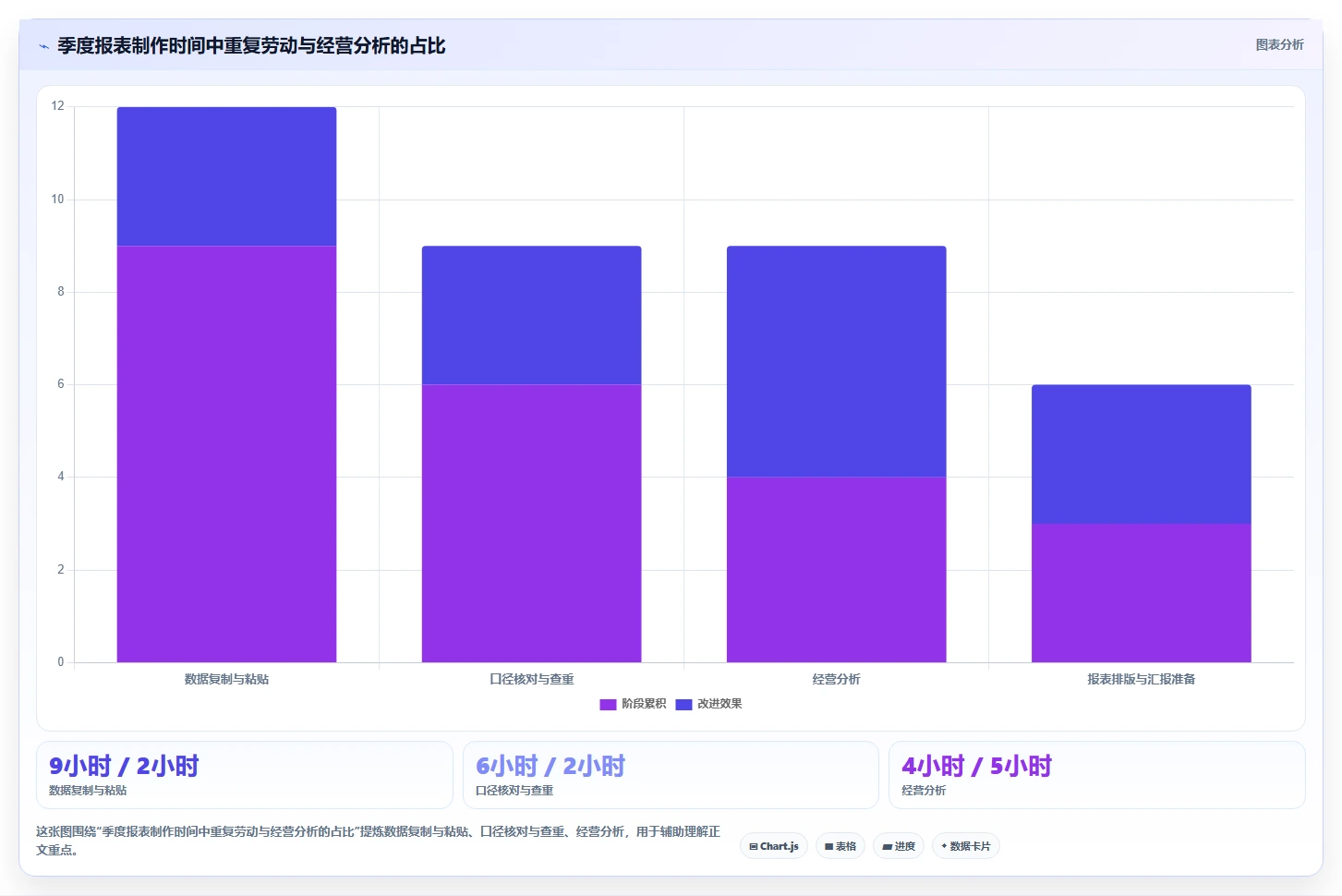The width and height of the screenshot is (1342, 896).
Task: Click the description paragraph starting 这张图围绕
Action: click(x=379, y=841)
